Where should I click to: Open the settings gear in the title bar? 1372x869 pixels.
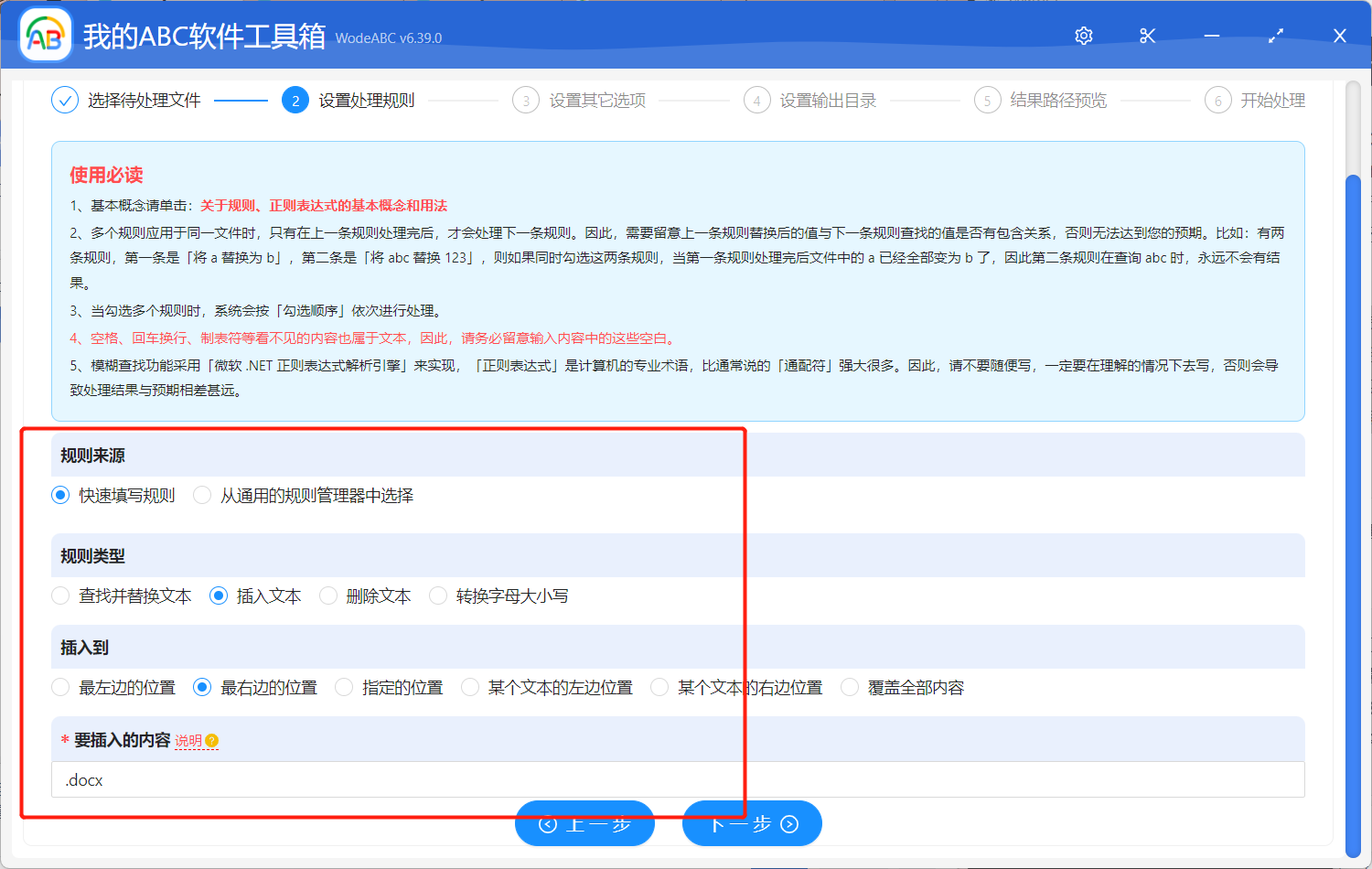(1083, 36)
